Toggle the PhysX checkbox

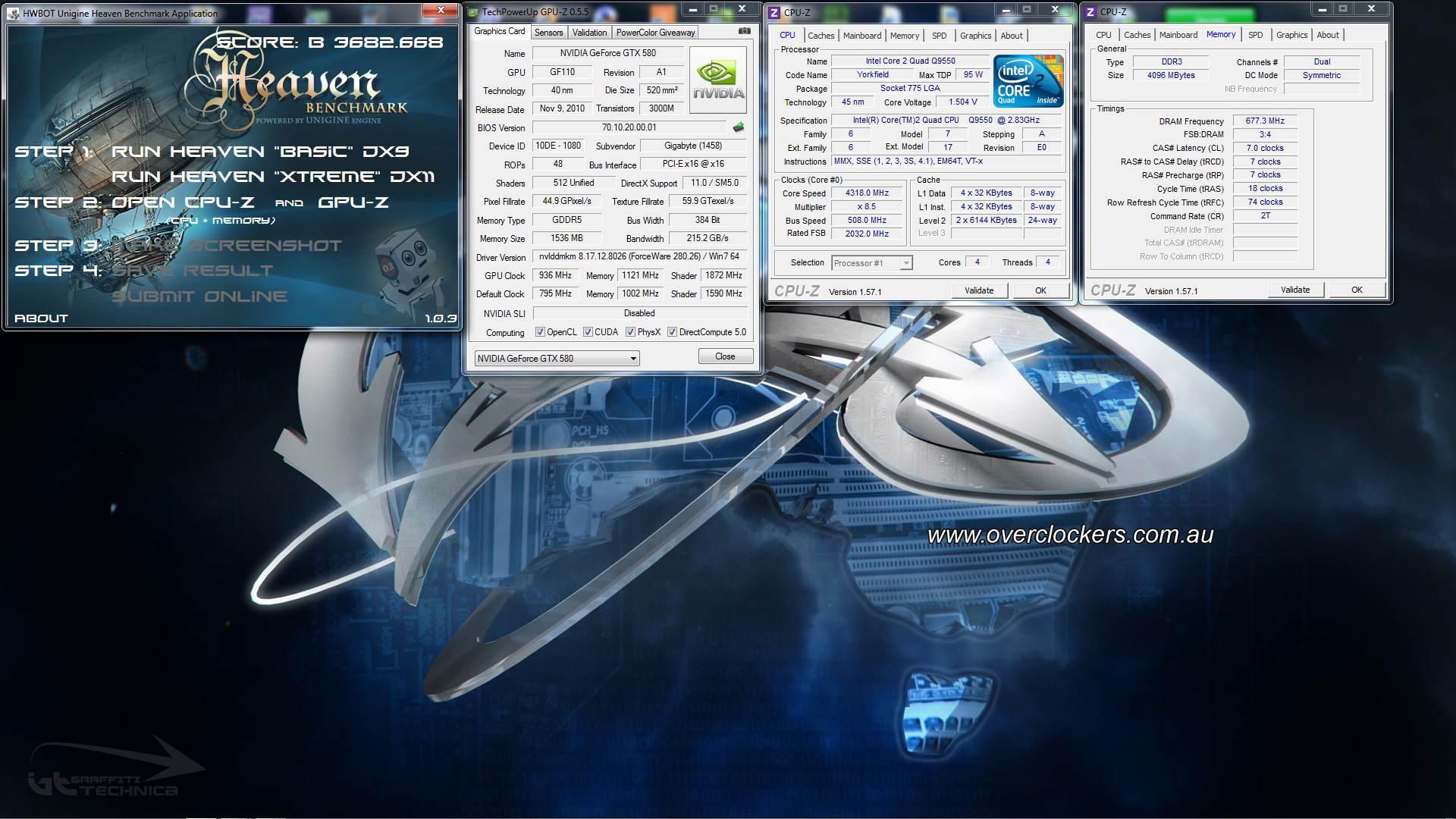coord(630,332)
